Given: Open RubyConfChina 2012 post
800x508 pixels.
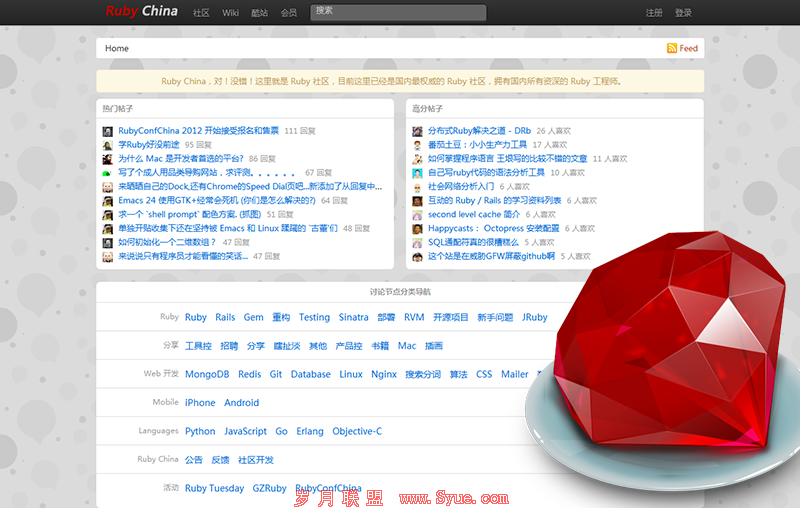Looking at the screenshot, I should (x=198, y=131).
